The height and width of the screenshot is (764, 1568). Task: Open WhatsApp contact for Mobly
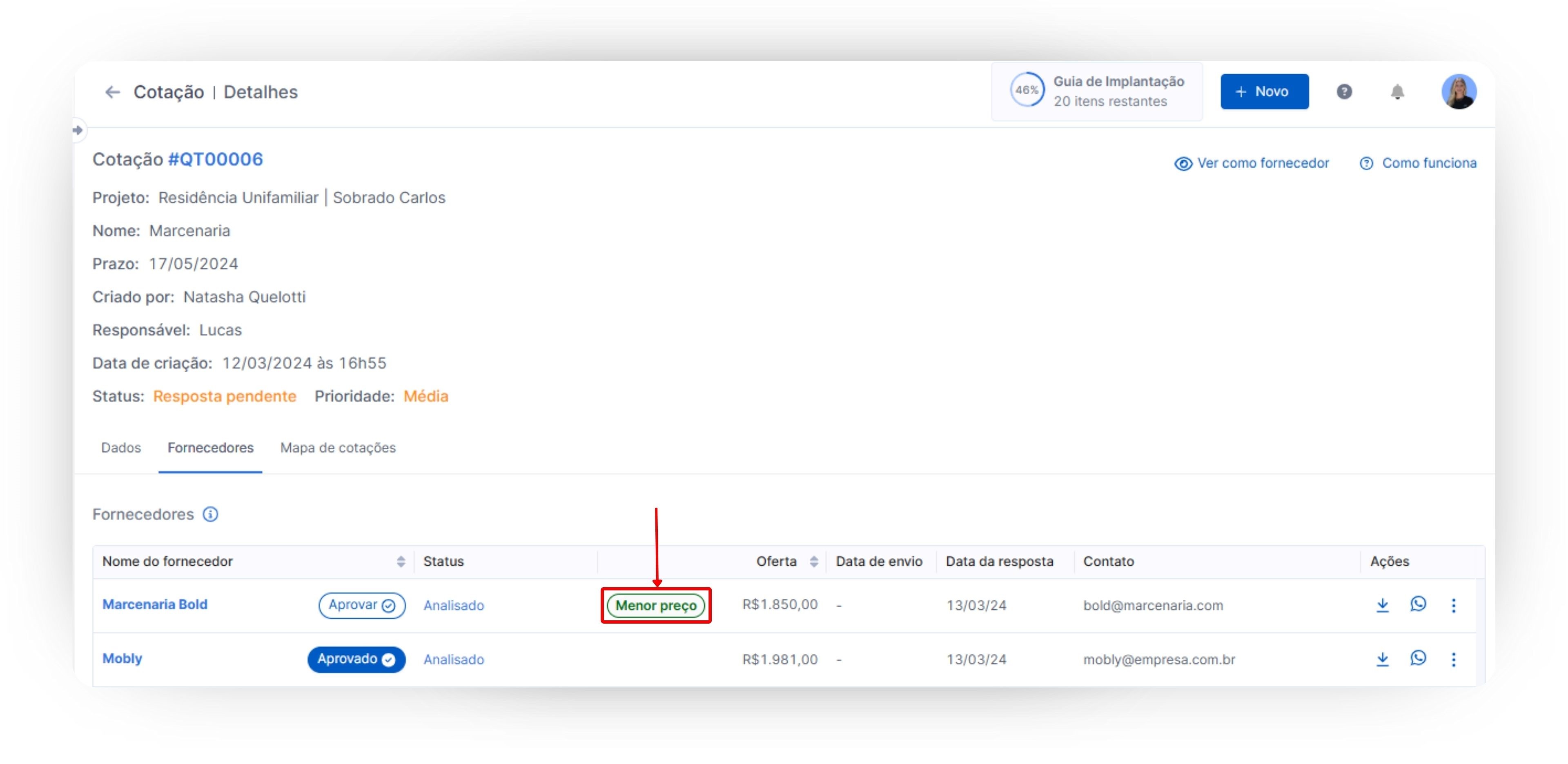pyautogui.click(x=1418, y=658)
